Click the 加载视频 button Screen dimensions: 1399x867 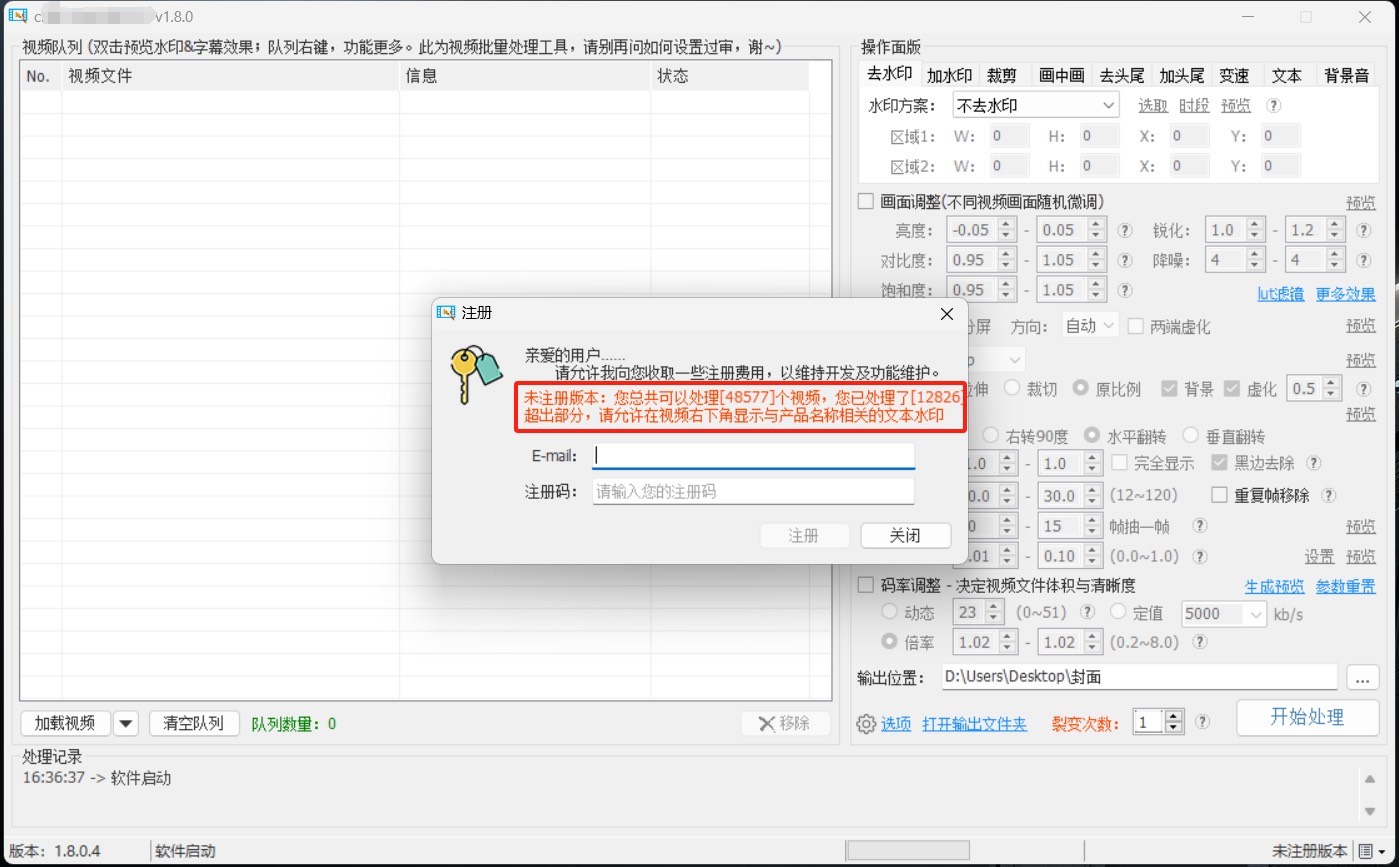[x=65, y=723]
